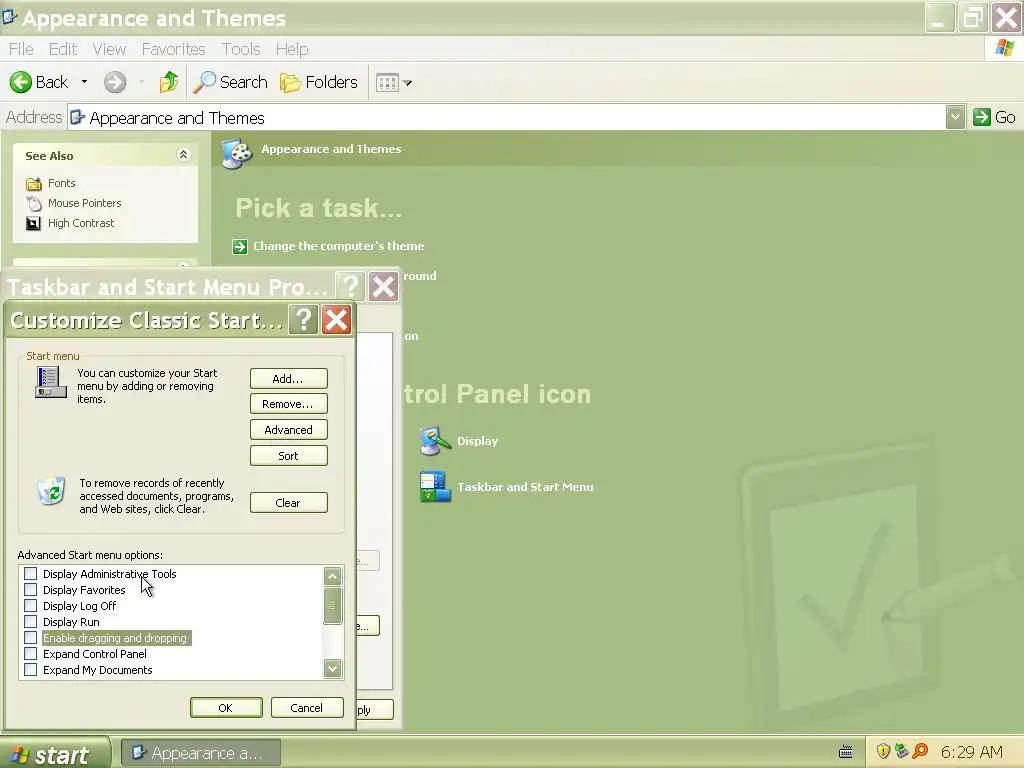Open the Favorites menu
Viewport: 1024px width, 768px height.
click(x=173, y=49)
